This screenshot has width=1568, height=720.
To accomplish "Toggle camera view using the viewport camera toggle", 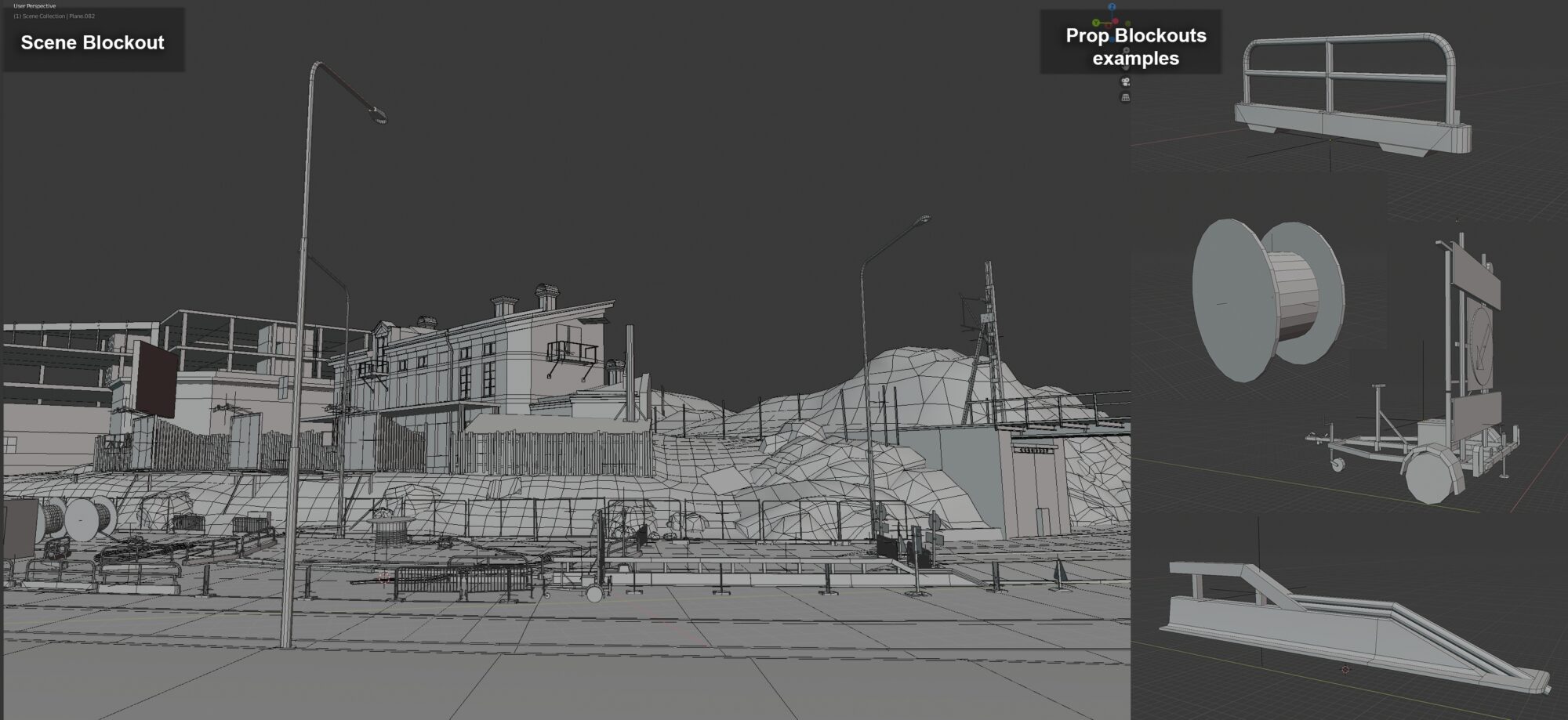I will (x=1126, y=82).
